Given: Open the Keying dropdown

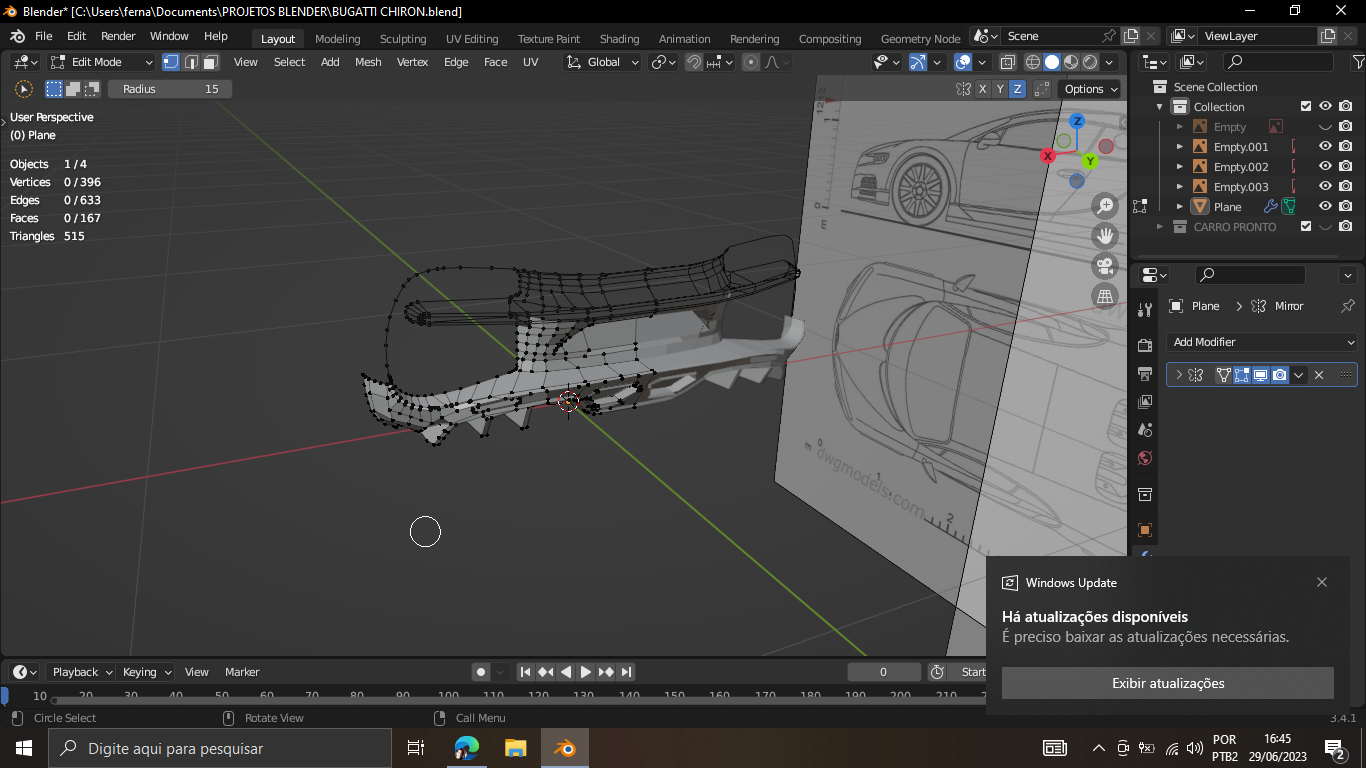Looking at the screenshot, I should coord(146,672).
